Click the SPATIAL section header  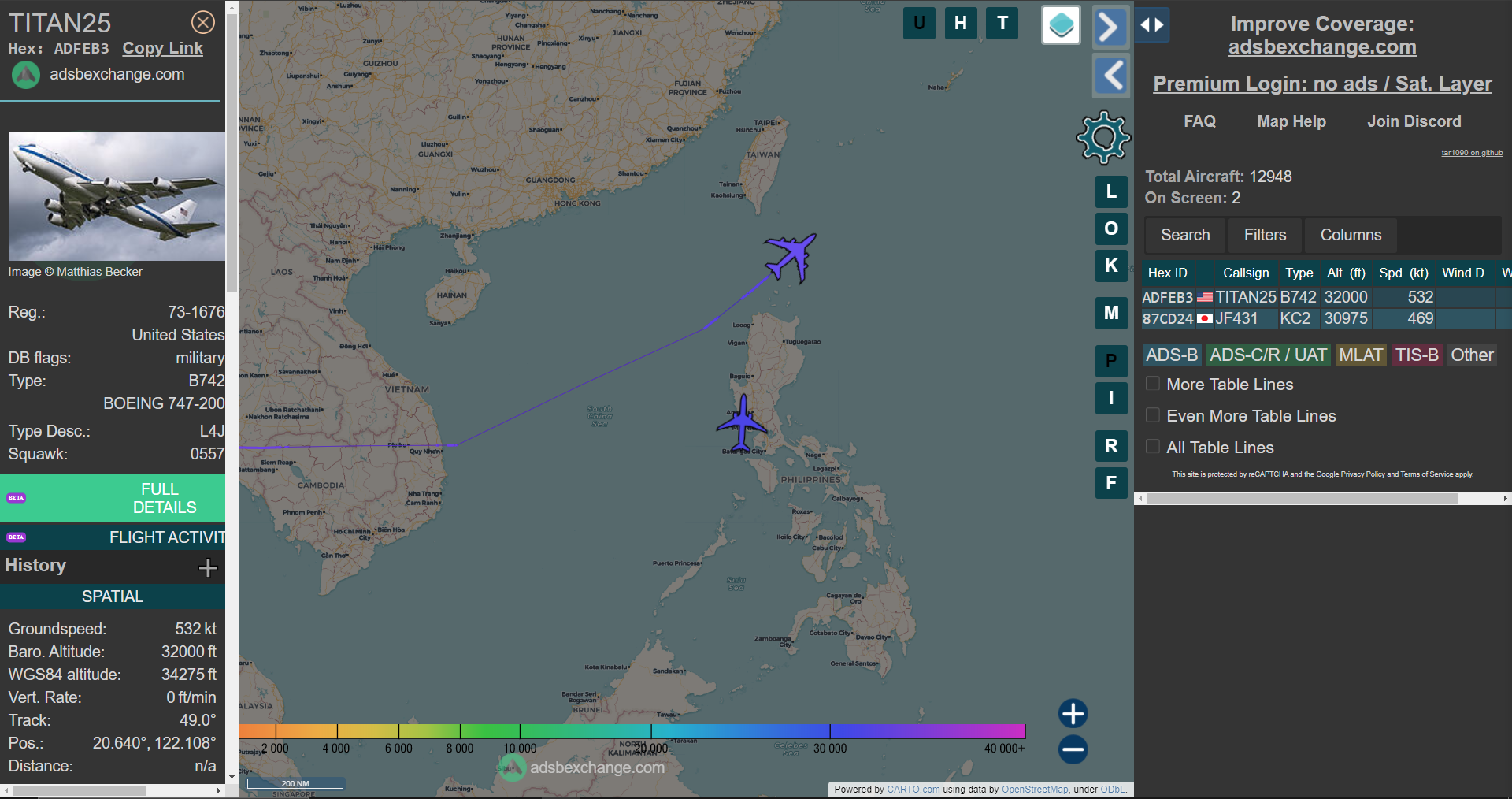click(x=113, y=596)
